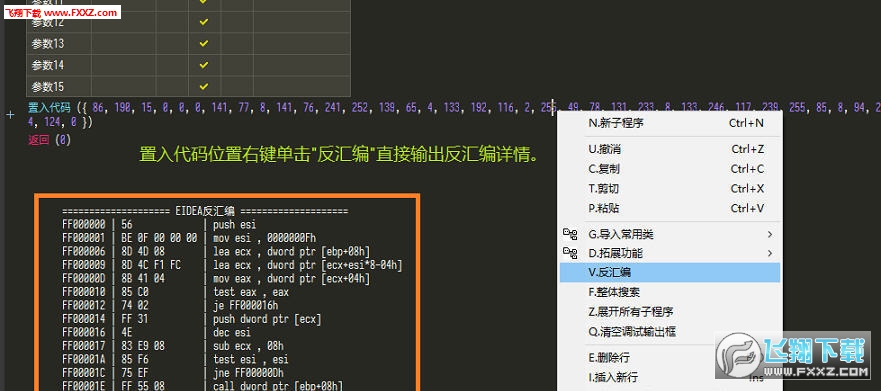Toggle the checkmark in the 参数14 row
881x391 pixels.
[x=204, y=65]
